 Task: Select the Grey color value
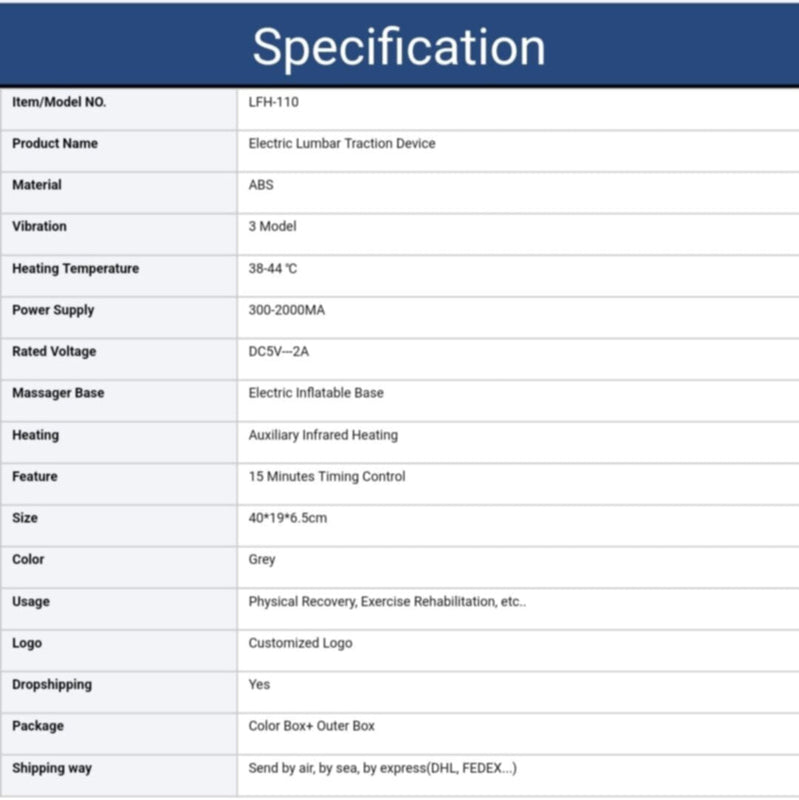[262, 560]
